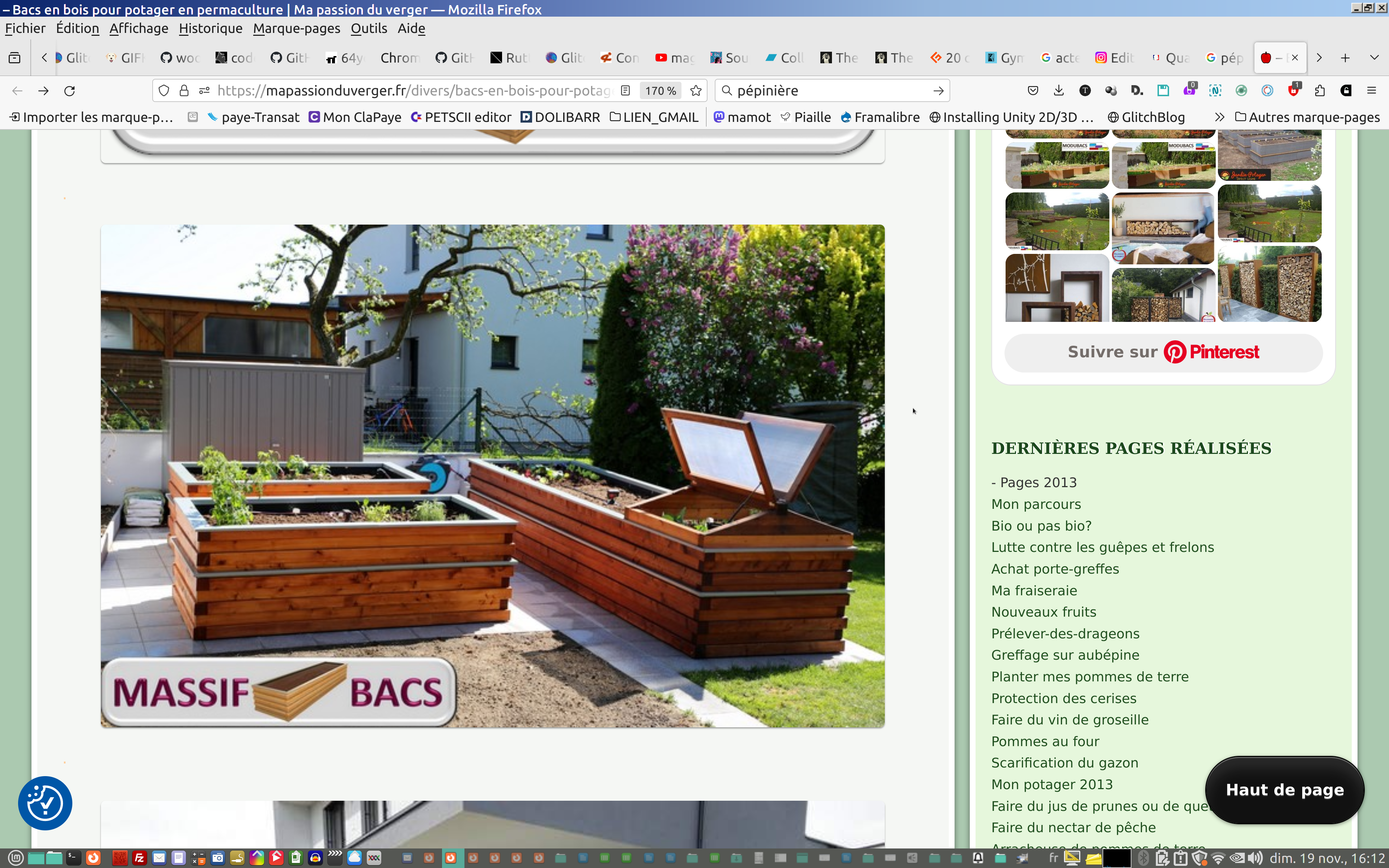Viewport: 1389px width, 868px height.
Task: Open the Downloads panel icon
Action: coord(1059,91)
